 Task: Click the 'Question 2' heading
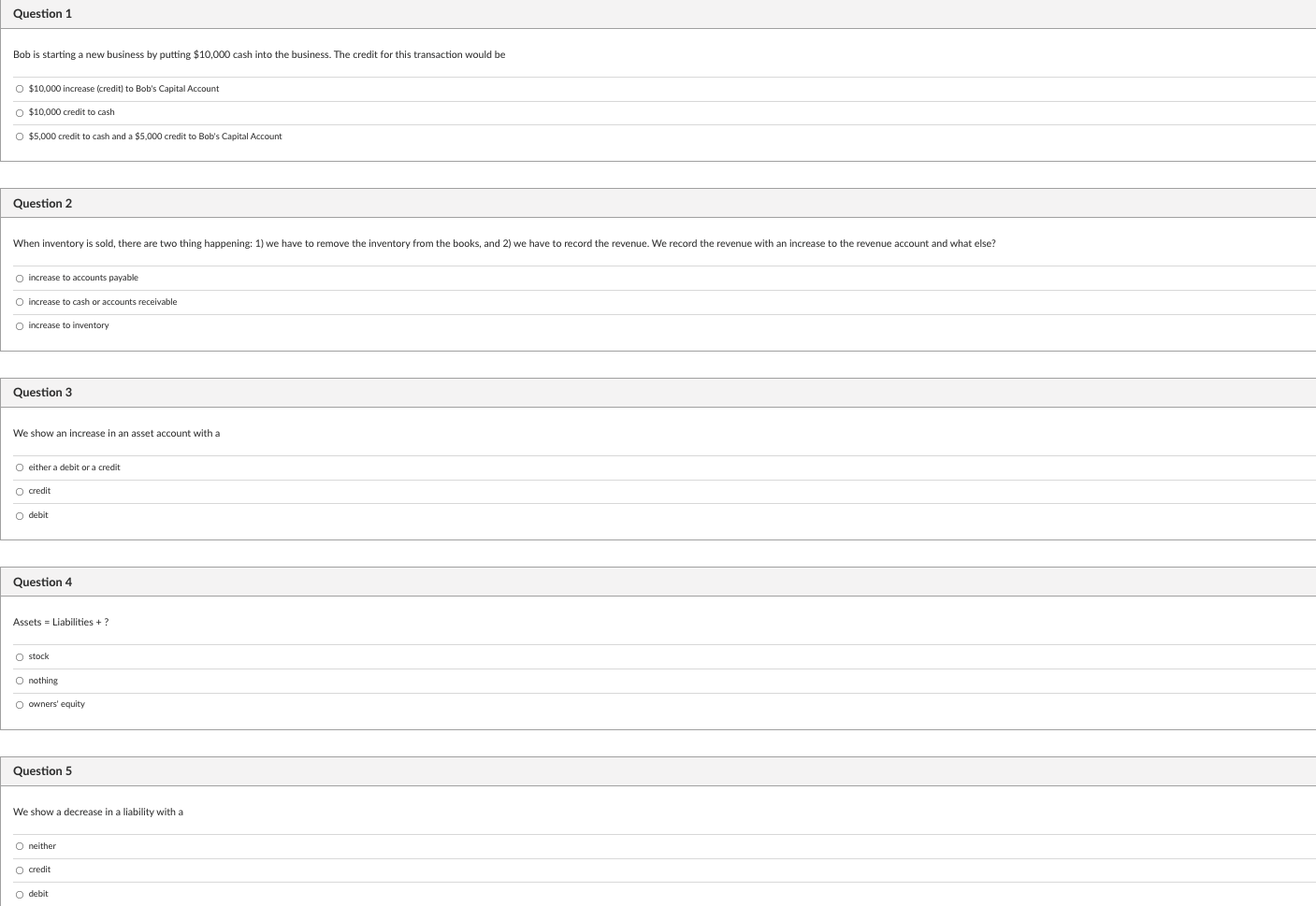(x=42, y=203)
